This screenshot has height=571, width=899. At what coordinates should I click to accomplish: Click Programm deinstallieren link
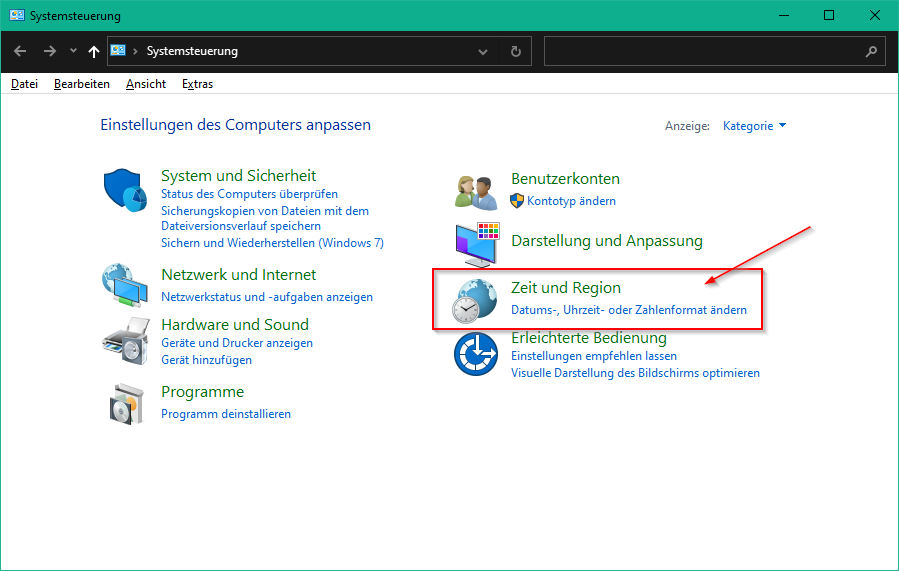(x=226, y=414)
